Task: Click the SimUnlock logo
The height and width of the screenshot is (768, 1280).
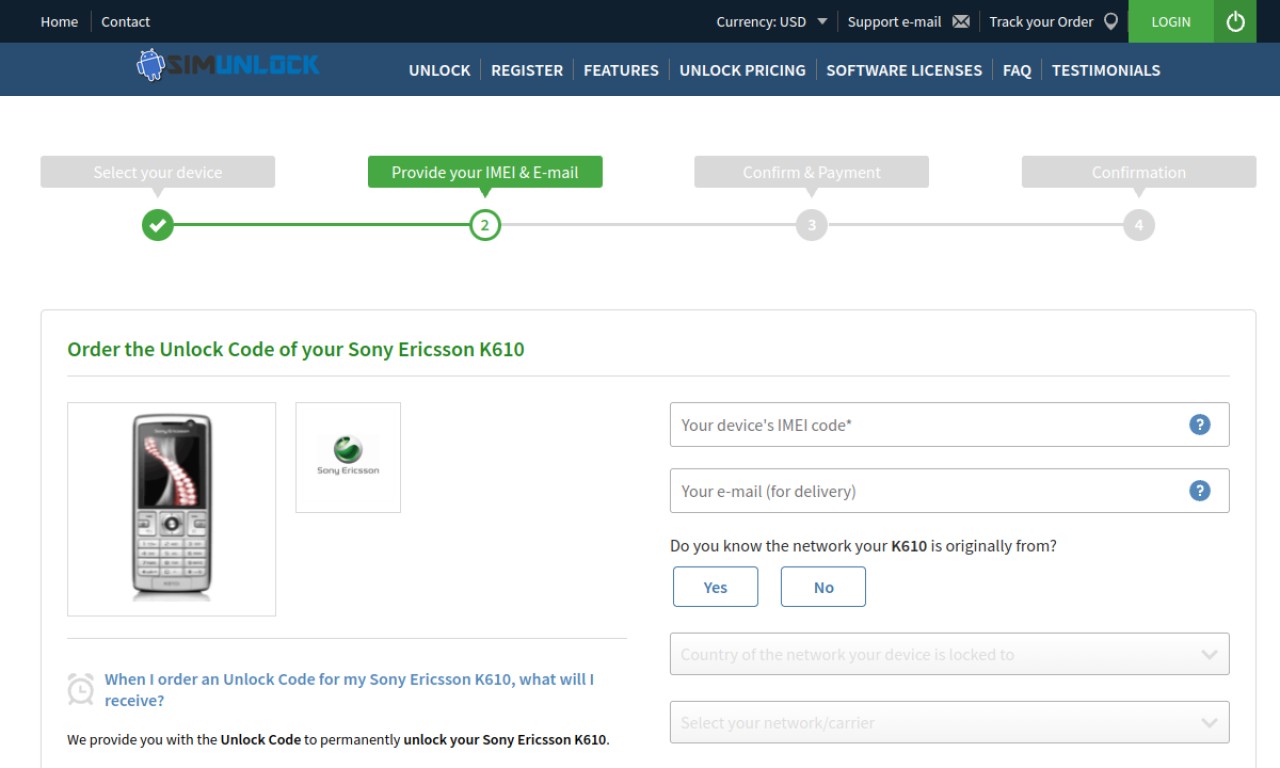Action: pyautogui.click(x=228, y=66)
